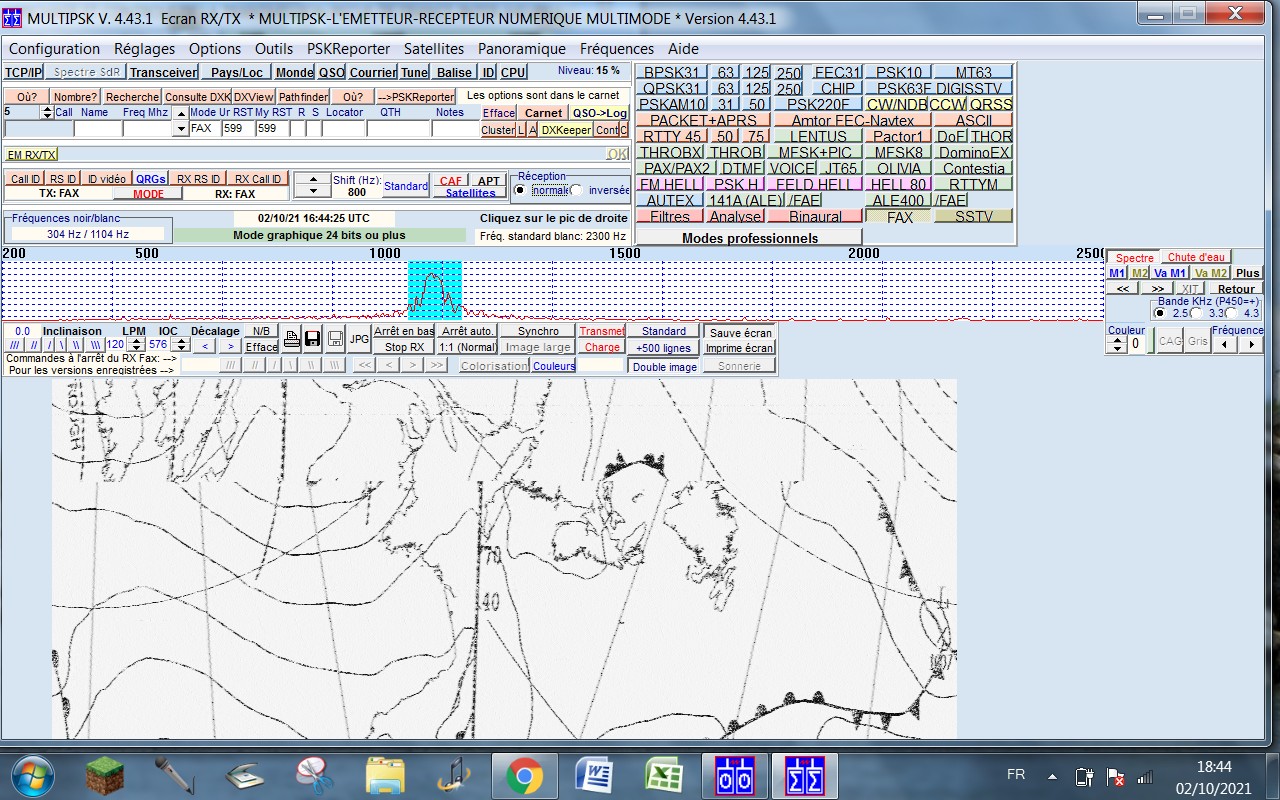
Task: Click the Stop RX button
Action: tap(404, 347)
